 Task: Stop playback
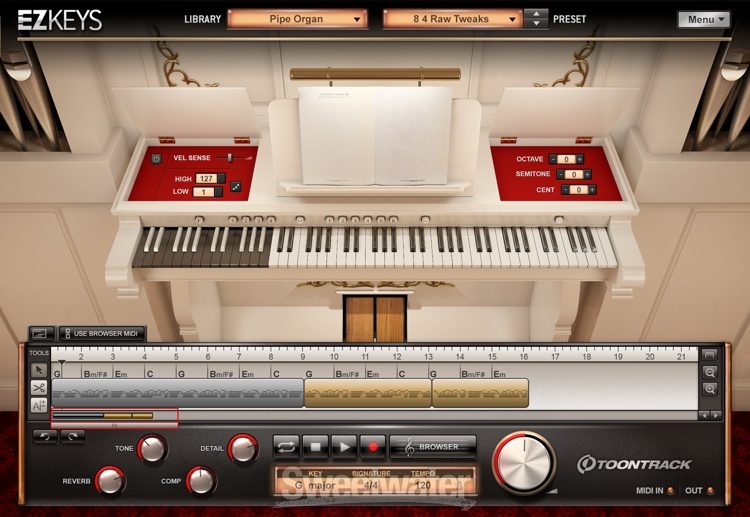(x=315, y=447)
